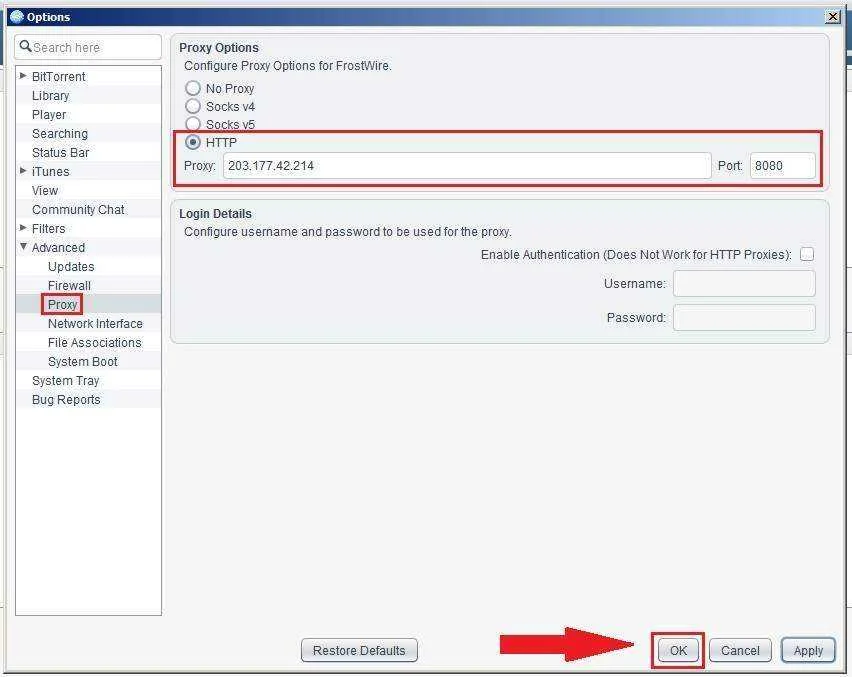Select the Socks v4 radio button
This screenshot has height=677, width=852.
pos(193,106)
